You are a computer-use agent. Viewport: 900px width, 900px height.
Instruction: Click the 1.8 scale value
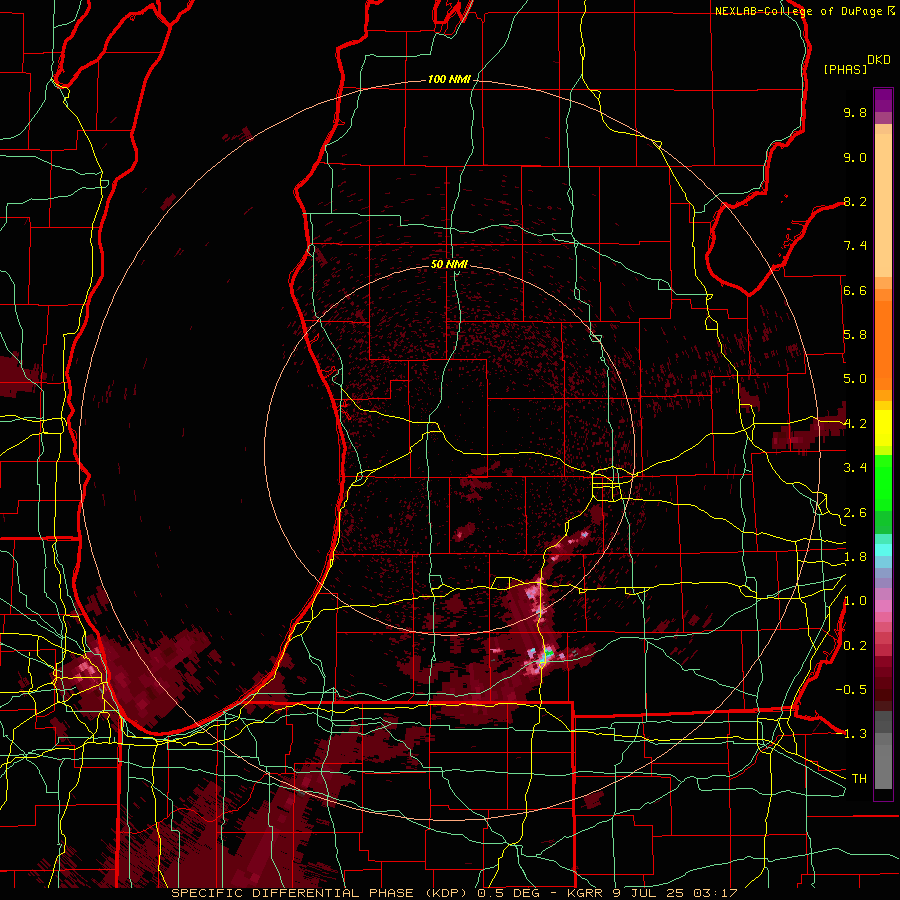[x=855, y=557]
